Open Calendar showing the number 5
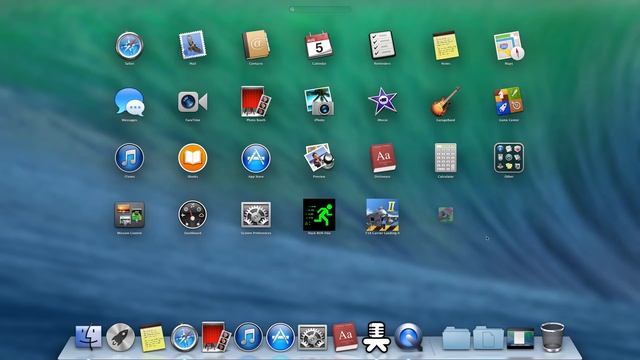Viewport: 640px width, 360px height. click(x=319, y=45)
